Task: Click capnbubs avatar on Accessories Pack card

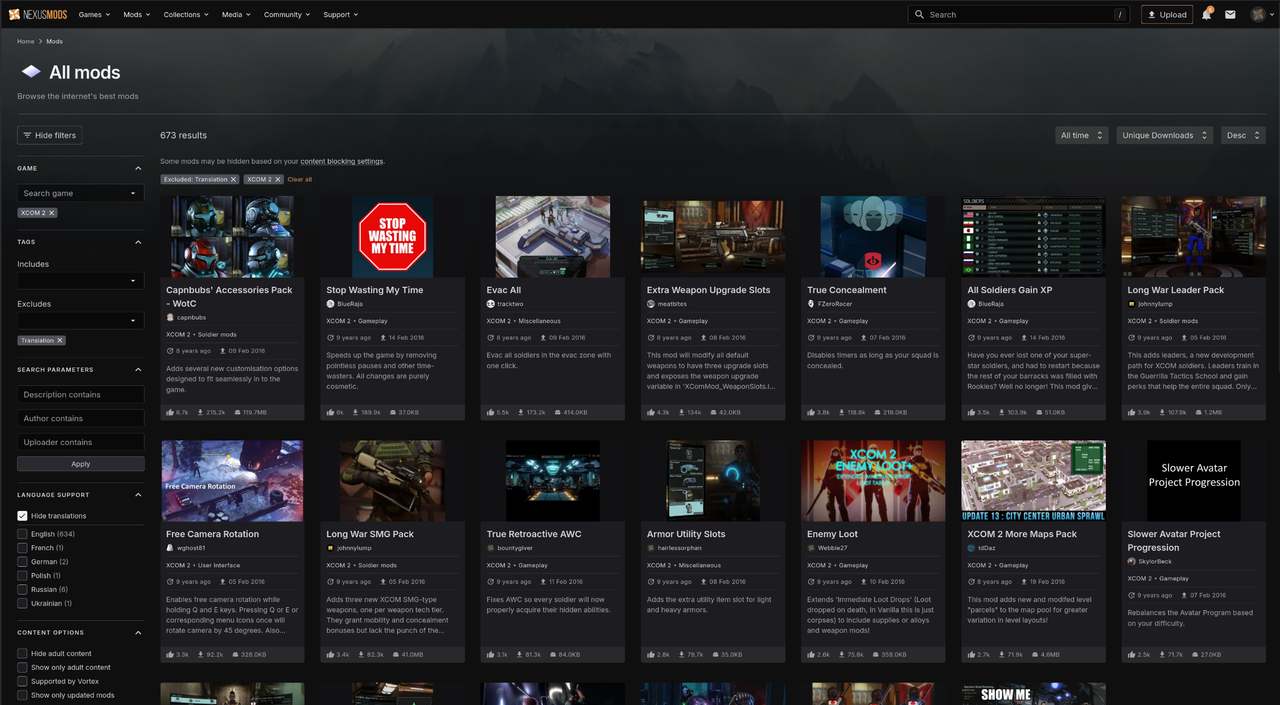Action: click(x=170, y=317)
